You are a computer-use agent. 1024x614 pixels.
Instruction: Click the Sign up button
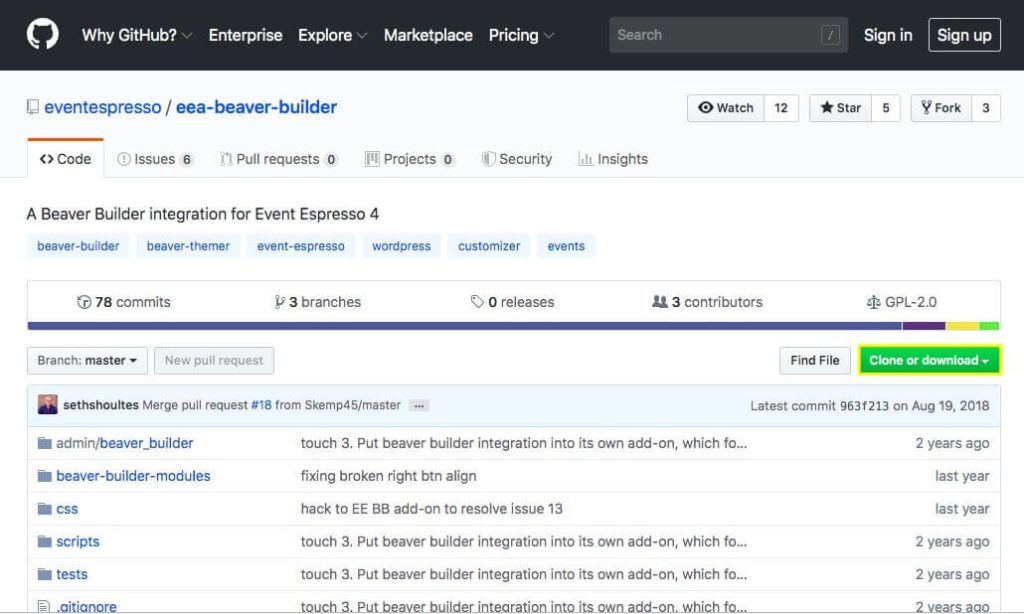(964, 35)
